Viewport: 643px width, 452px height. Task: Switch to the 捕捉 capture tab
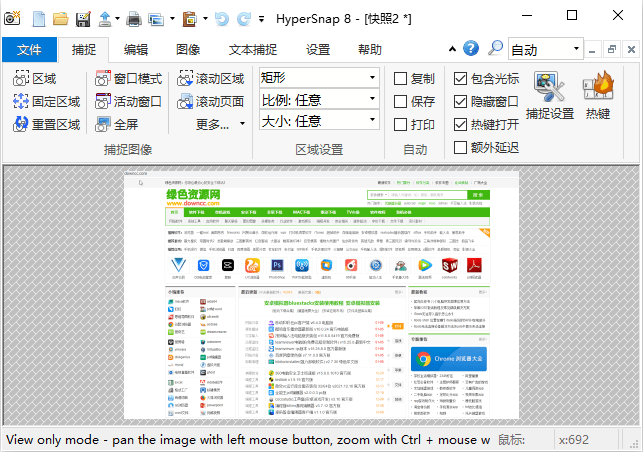point(84,50)
